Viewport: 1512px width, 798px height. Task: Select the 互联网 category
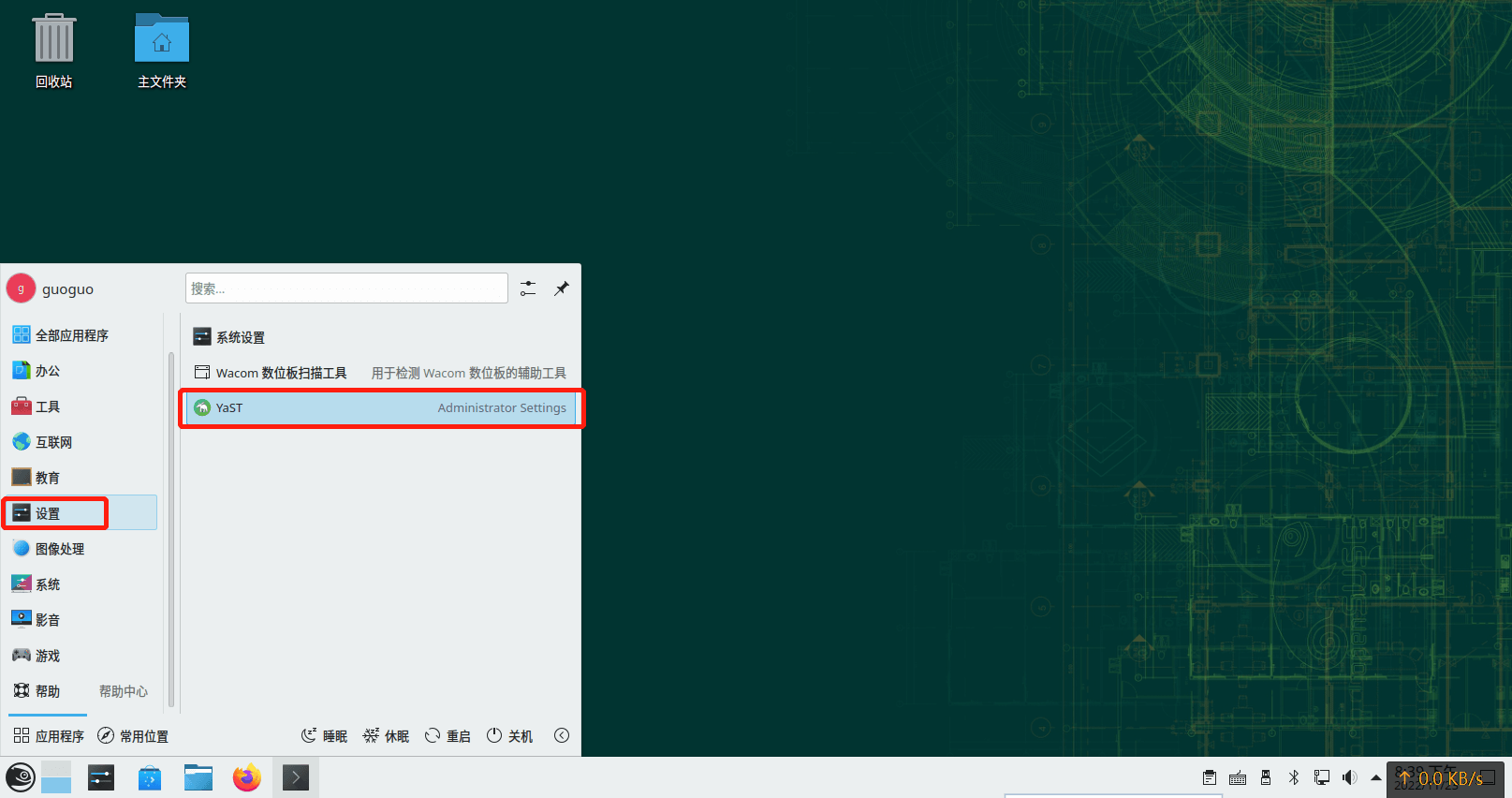[54, 442]
